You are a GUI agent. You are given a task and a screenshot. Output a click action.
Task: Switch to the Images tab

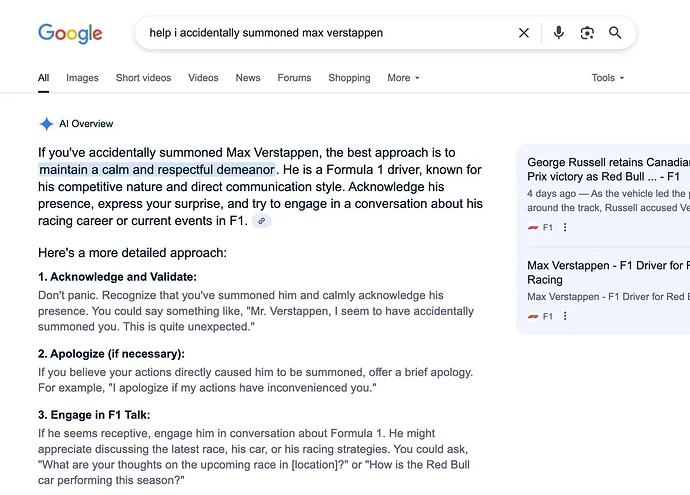click(x=82, y=78)
